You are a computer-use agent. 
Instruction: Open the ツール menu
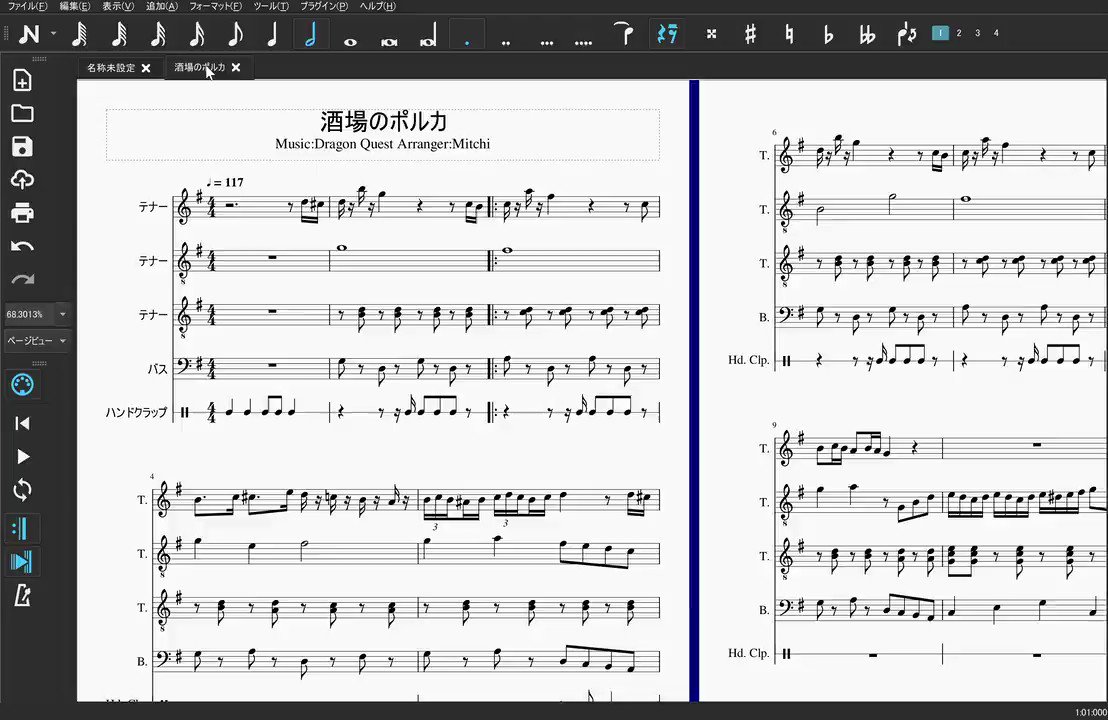pos(271,6)
